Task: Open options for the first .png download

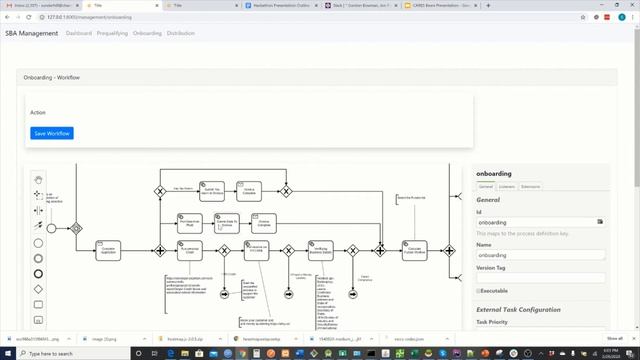Action: coord(69,339)
